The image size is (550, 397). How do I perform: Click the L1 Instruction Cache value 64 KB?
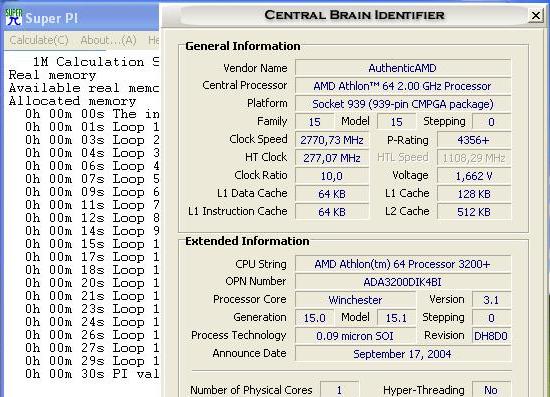(332, 212)
